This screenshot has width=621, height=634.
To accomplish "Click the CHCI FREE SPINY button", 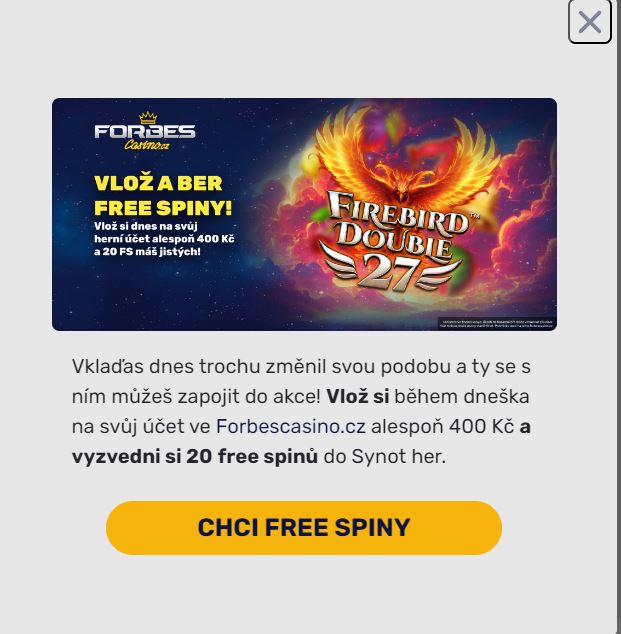I will (304, 528).
